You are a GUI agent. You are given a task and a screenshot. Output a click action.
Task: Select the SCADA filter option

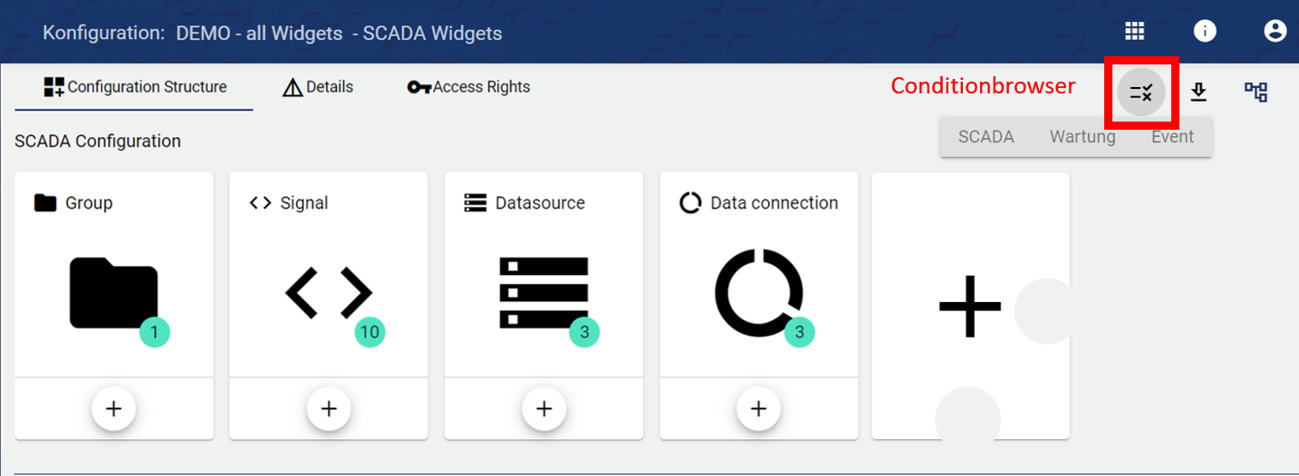(986, 137)
